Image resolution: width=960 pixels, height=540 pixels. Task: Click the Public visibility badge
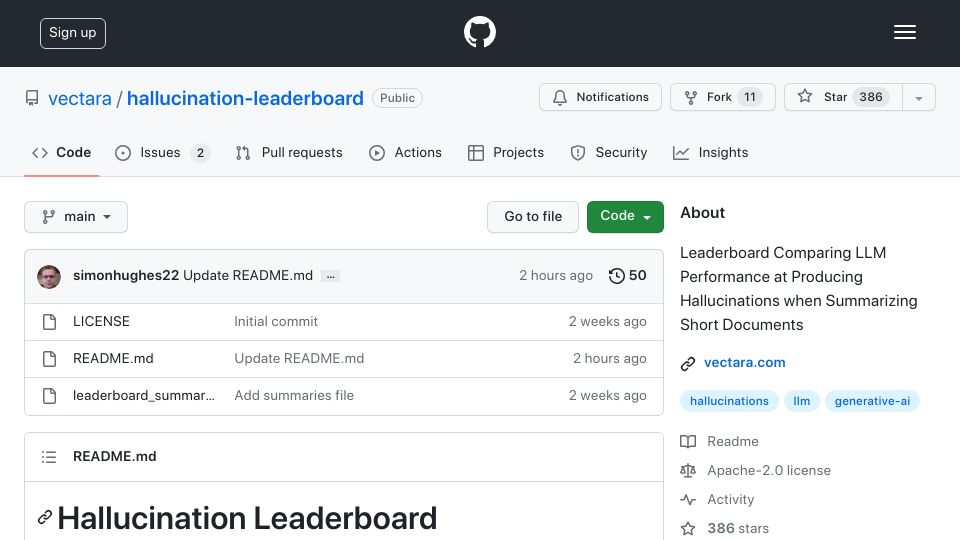(397, 98)
